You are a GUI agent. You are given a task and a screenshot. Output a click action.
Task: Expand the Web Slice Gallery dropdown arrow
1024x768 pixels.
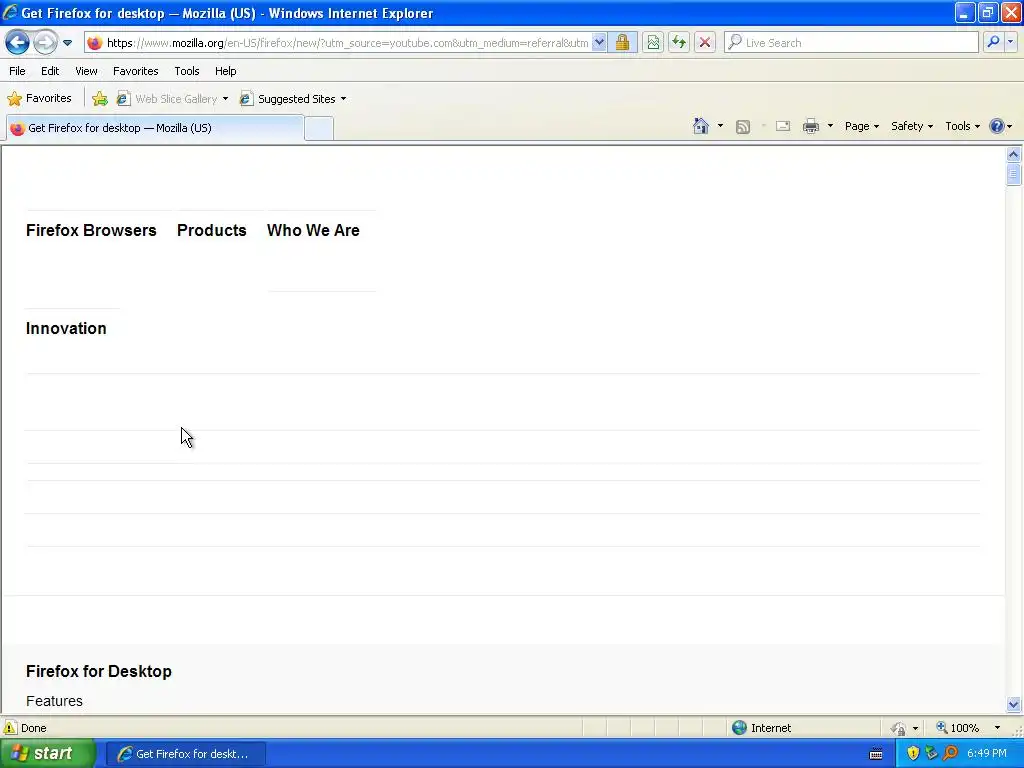(x=225, y=99)
